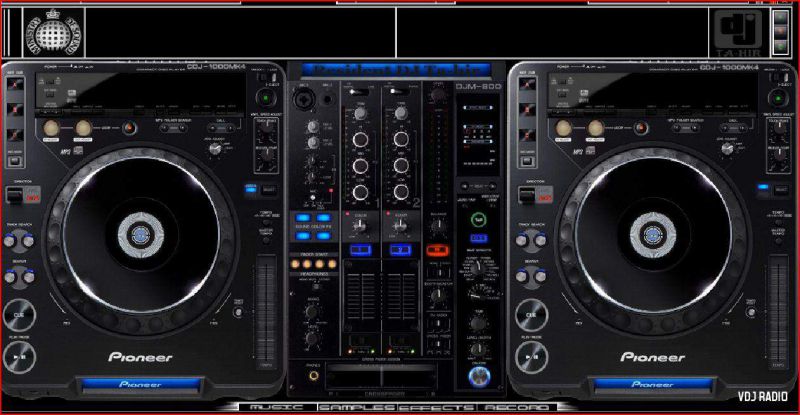This screenshot has width=800, height=415.
Task: Trigger hot cue A on left deck
Action: click(15, 85)
